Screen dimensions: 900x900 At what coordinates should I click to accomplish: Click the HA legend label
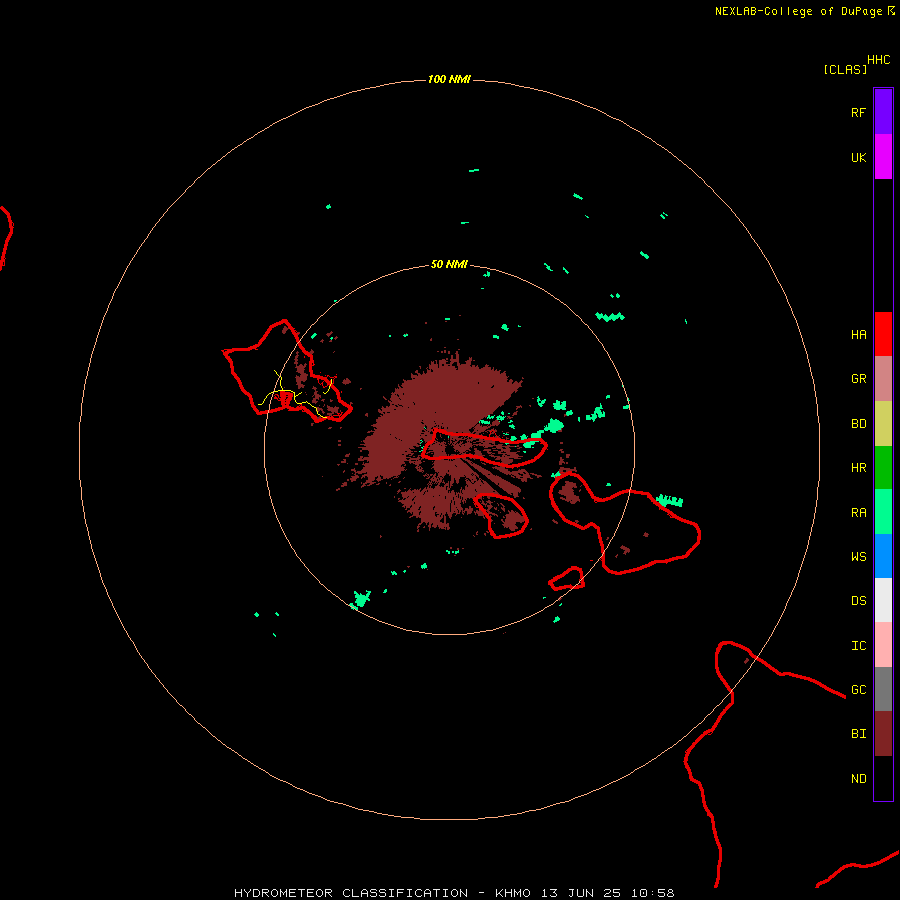coord(858,335)
